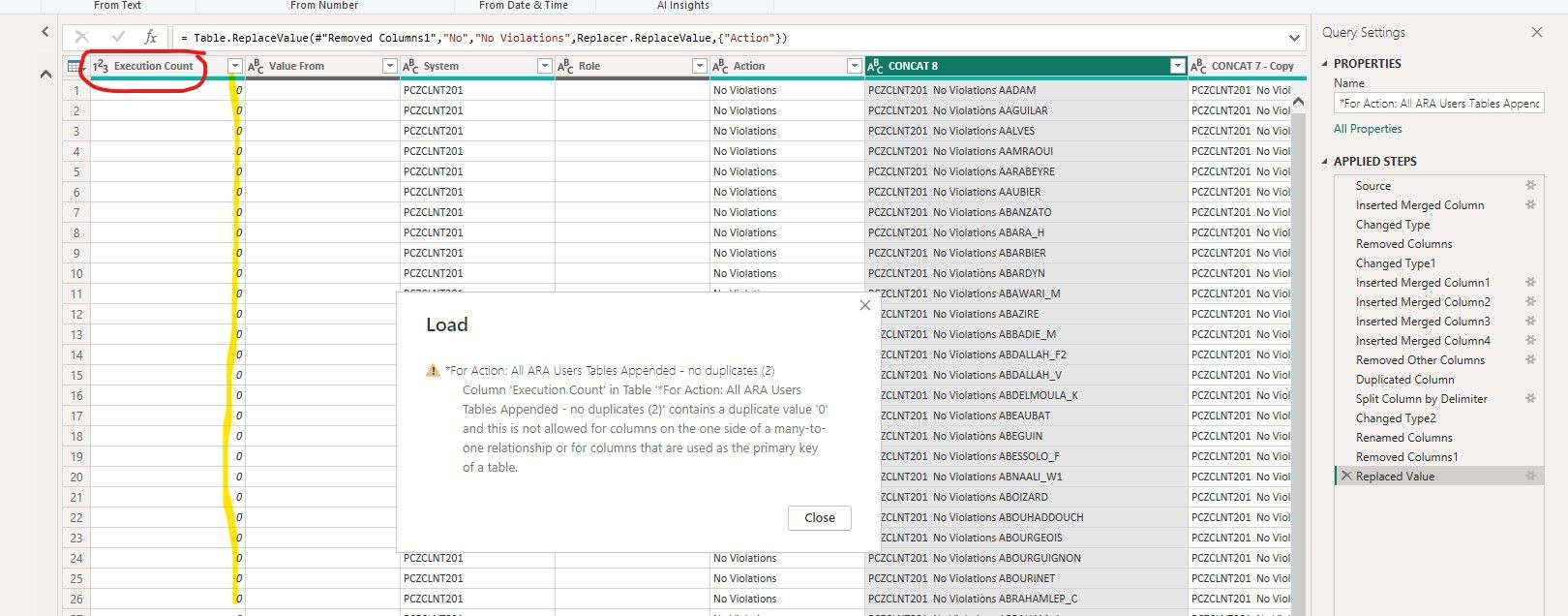Screen dimensions: 1568x616
Task: Confirm the formula with the checkmark icon
Action: (118, 37)
